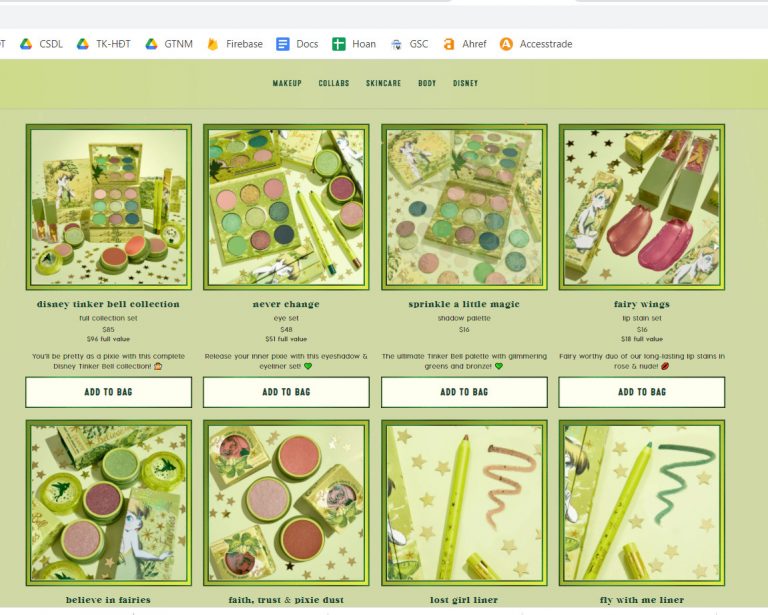Add fairy wings lip stain set to bag
768x615 pixels.
pyautogui.click(x=642, y=392)
